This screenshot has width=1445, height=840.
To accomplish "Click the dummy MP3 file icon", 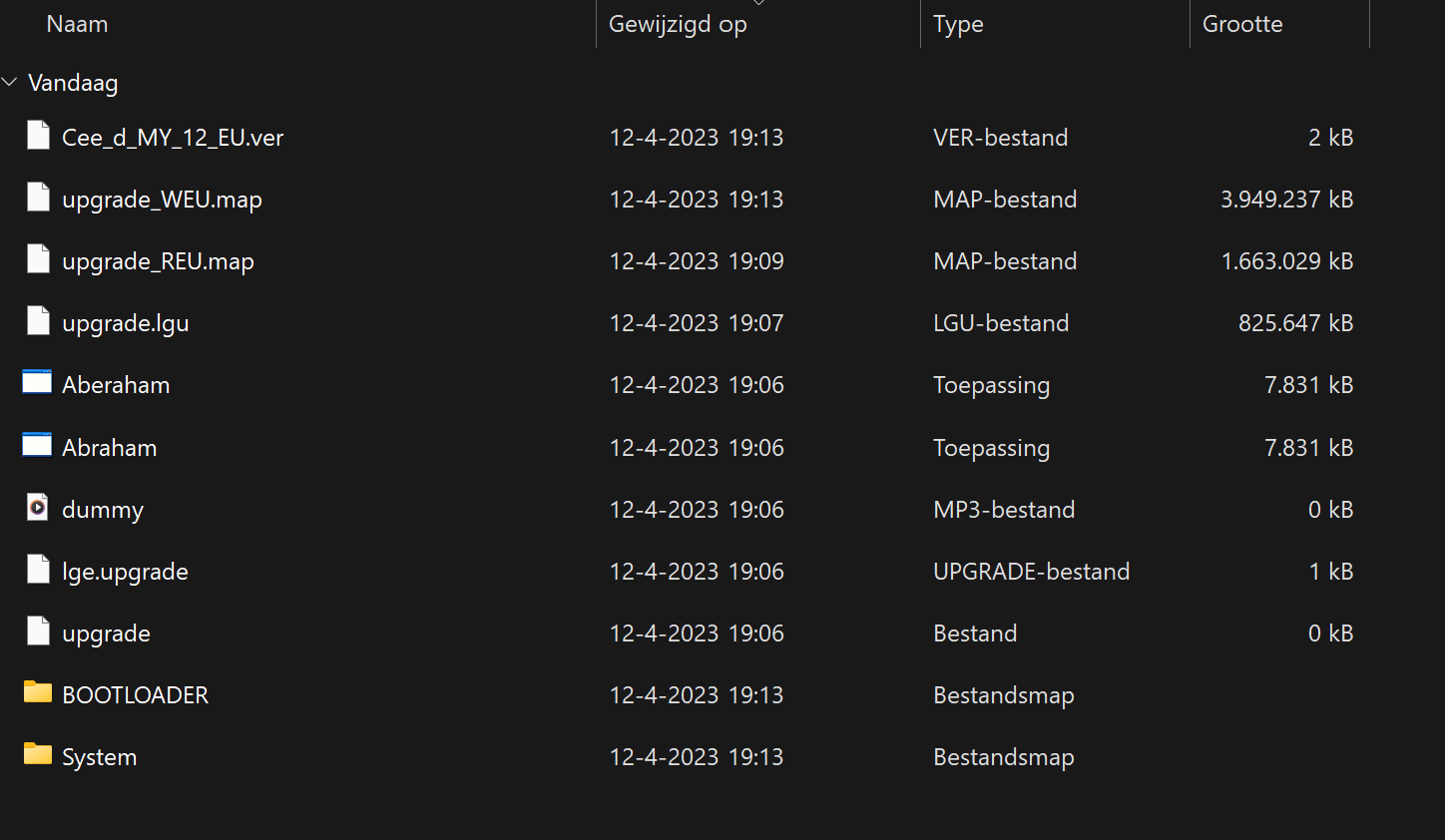I will click(x=38, y=508).
